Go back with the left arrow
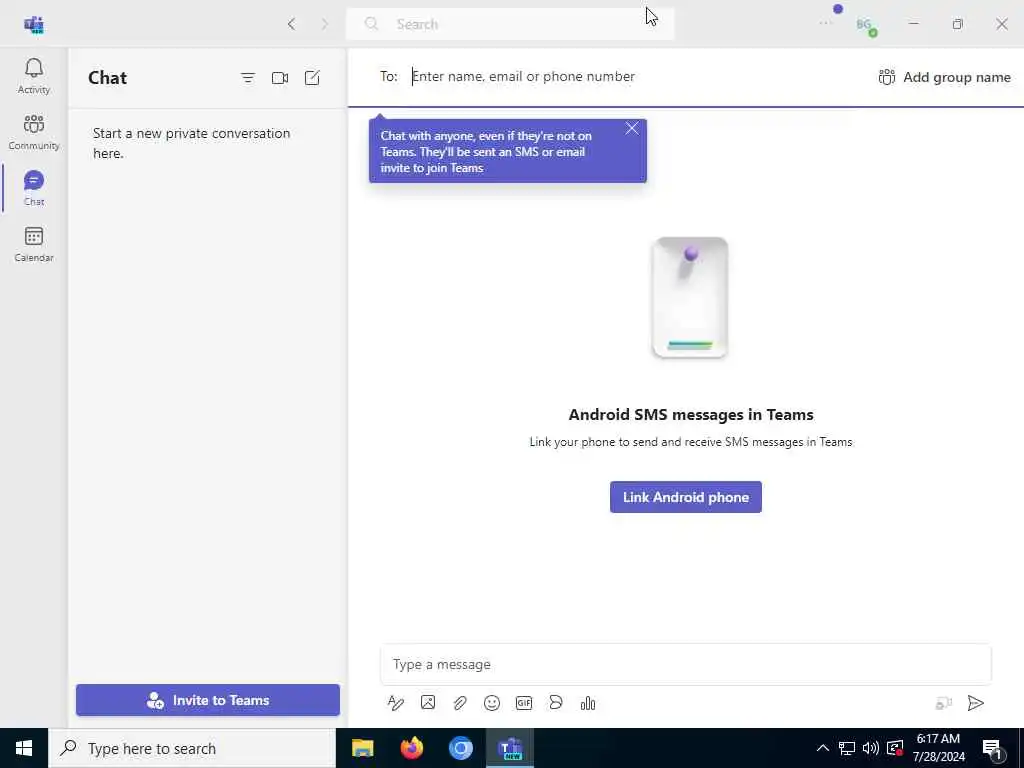The image size is (1024, 768). 292,24
